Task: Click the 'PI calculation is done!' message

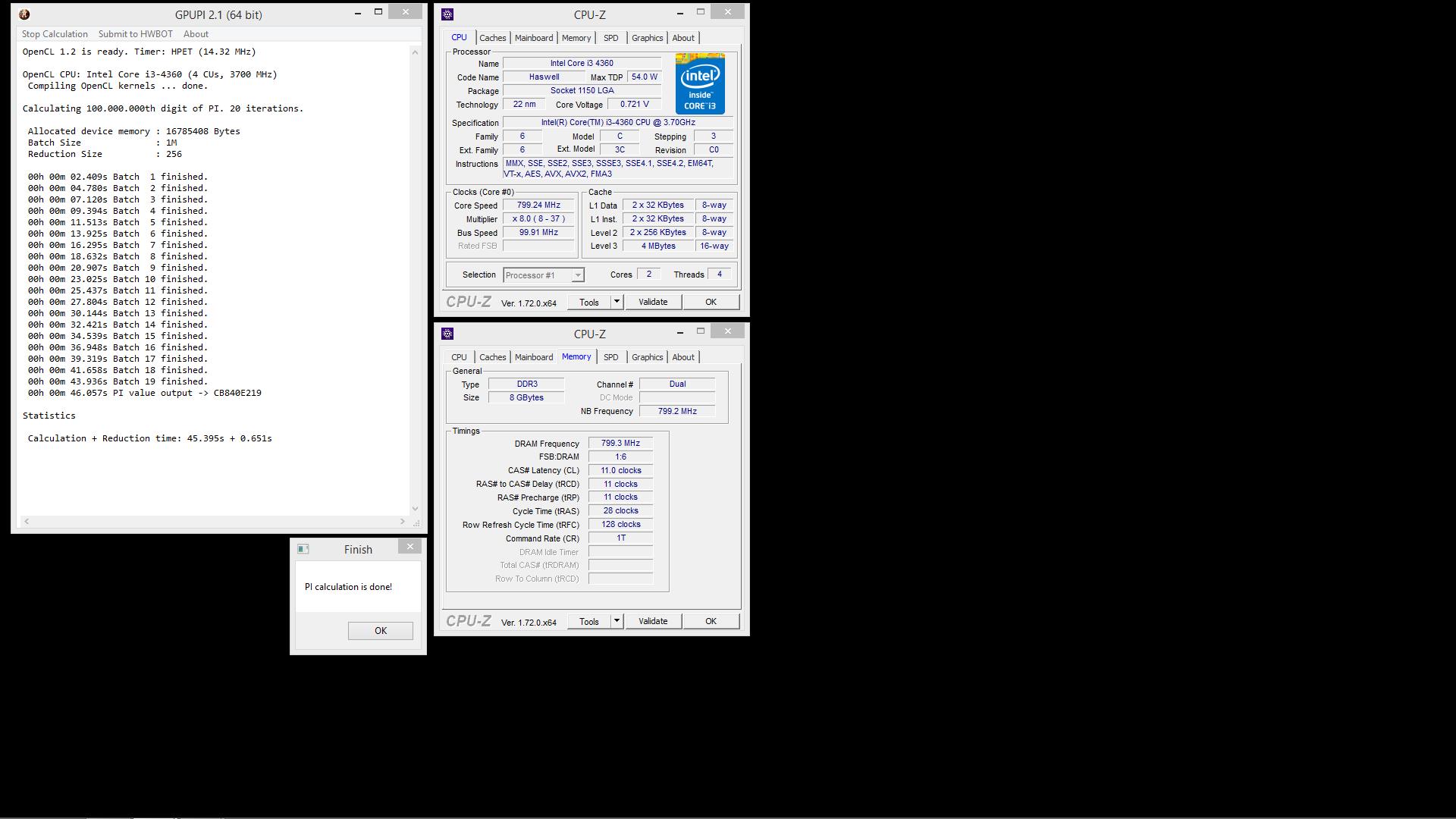Action: pyautogui.click(x=348, y=587)
